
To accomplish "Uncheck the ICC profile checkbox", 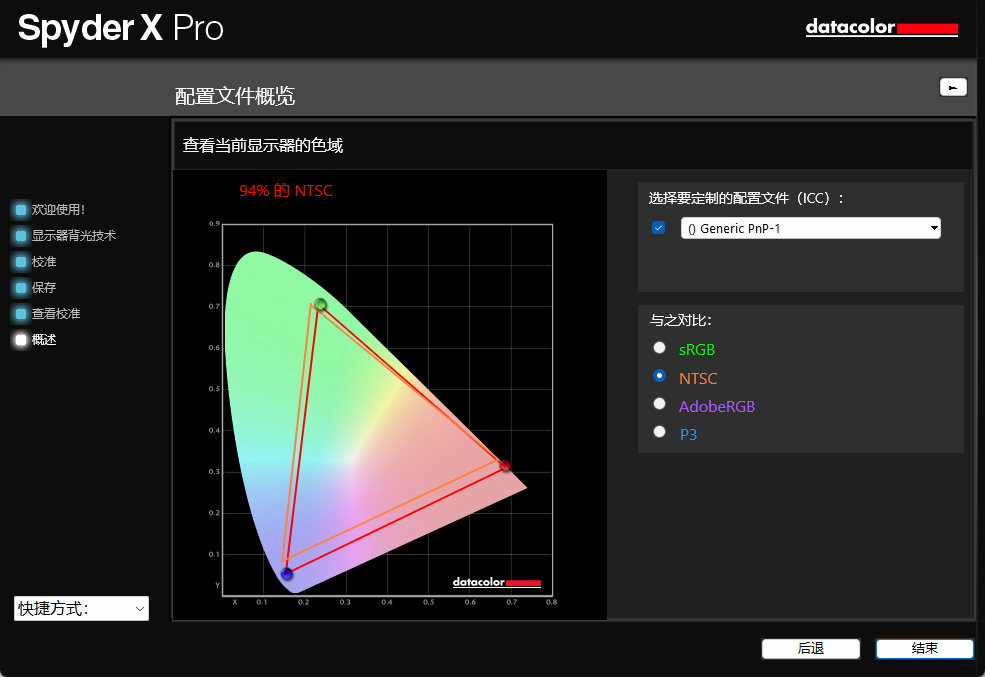I will (x=658, y=227).
